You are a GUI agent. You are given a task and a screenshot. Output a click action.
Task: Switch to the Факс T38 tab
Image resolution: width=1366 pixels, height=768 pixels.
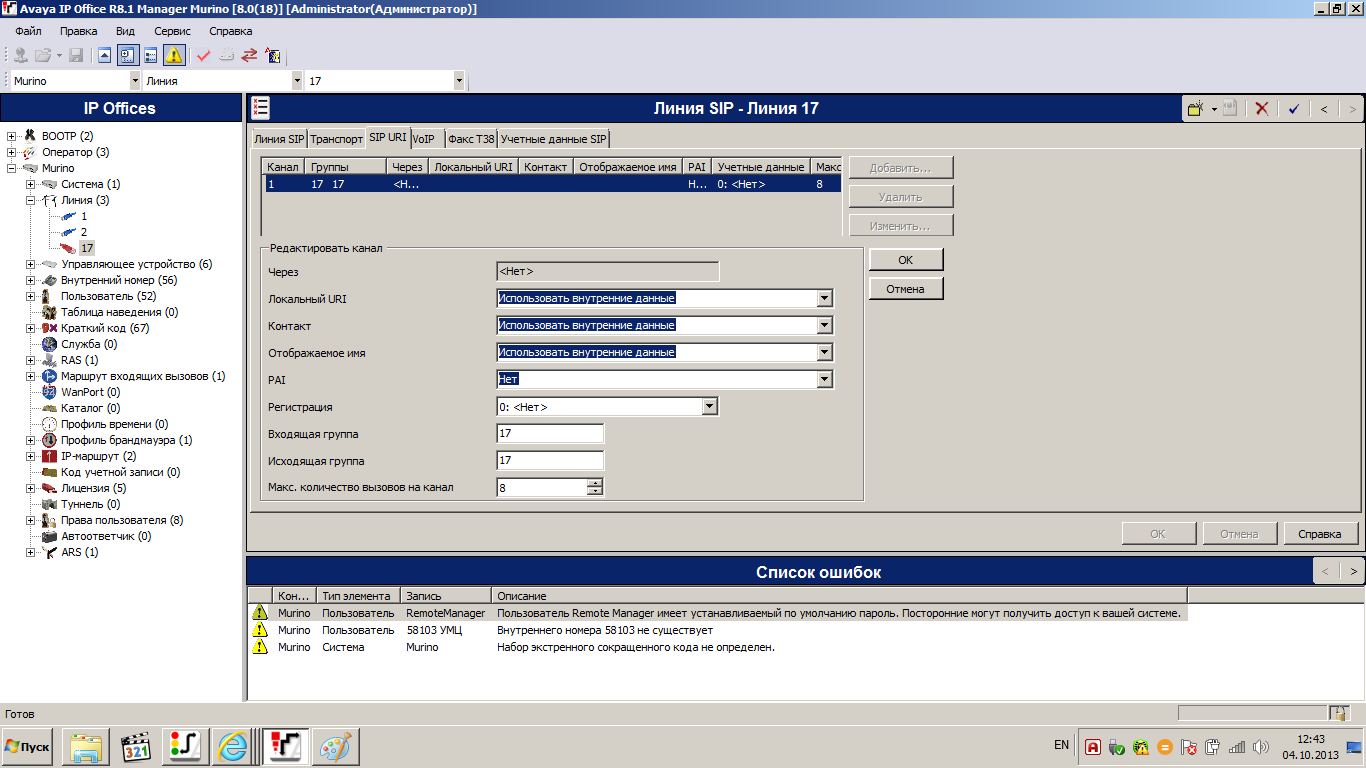coord(471,139)
